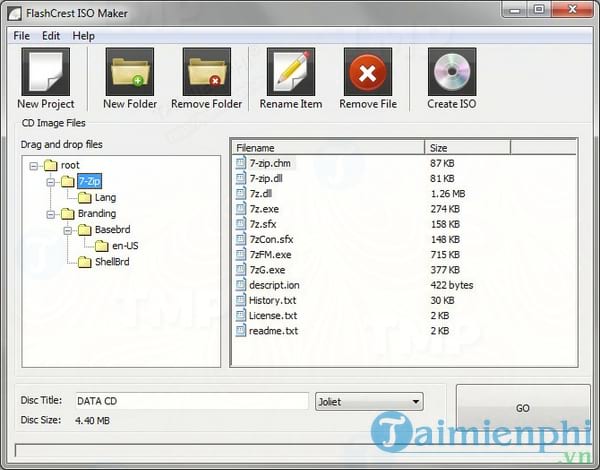
Task: Click the FlashCrest ISO Maker title bar icon
Action: (15, 13)
